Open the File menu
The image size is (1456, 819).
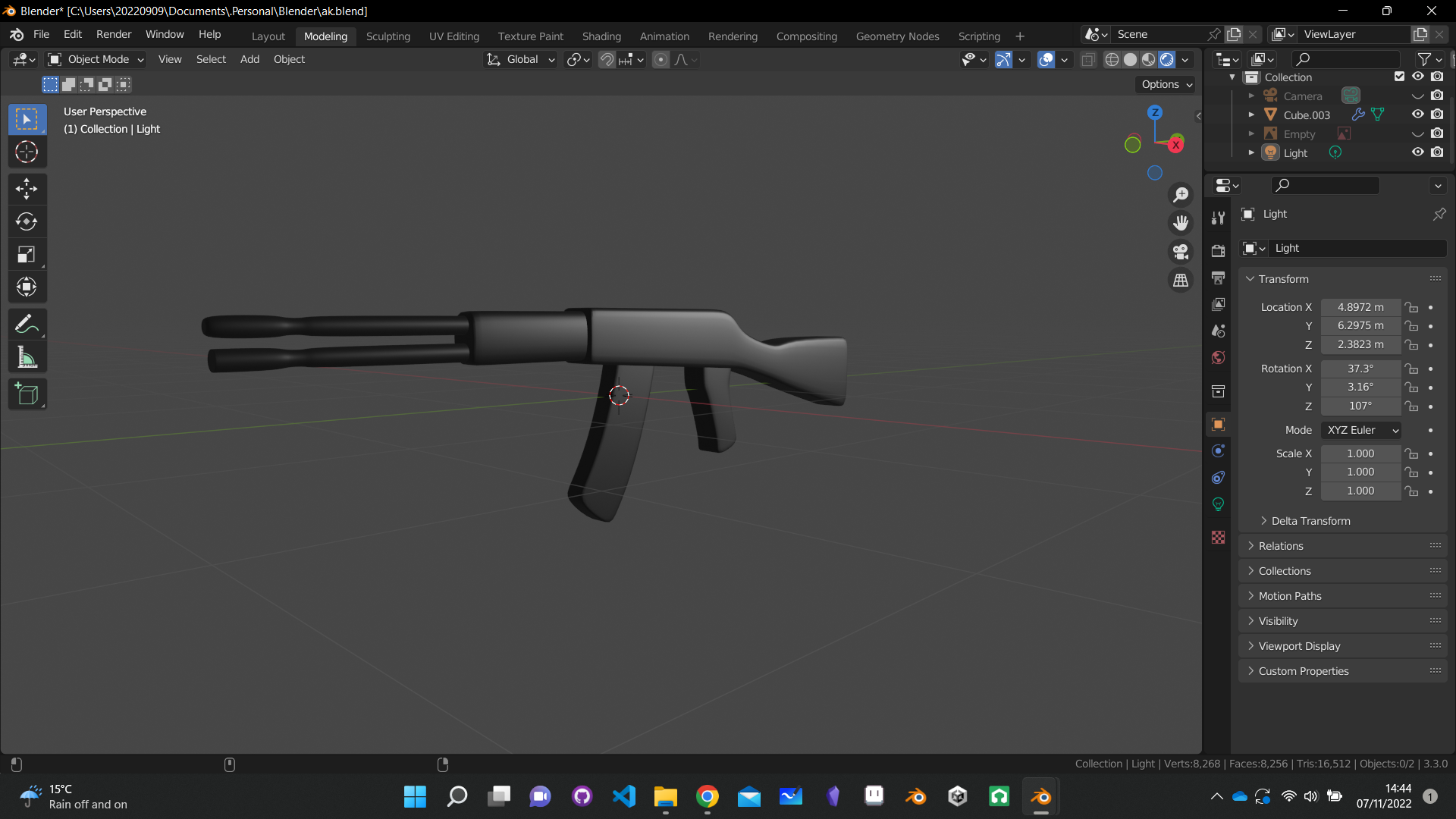click(41, 35)
